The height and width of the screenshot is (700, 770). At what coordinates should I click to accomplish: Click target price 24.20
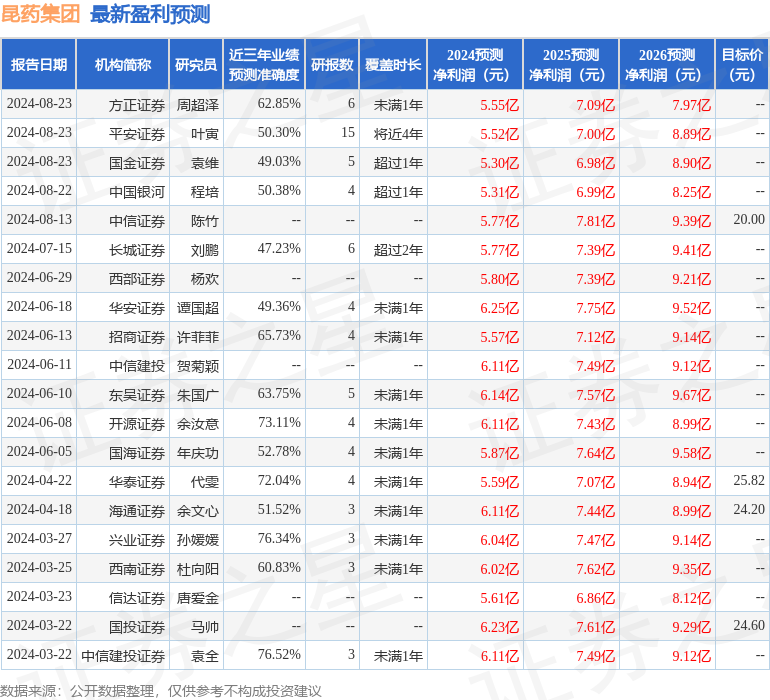tap(749, 509)
